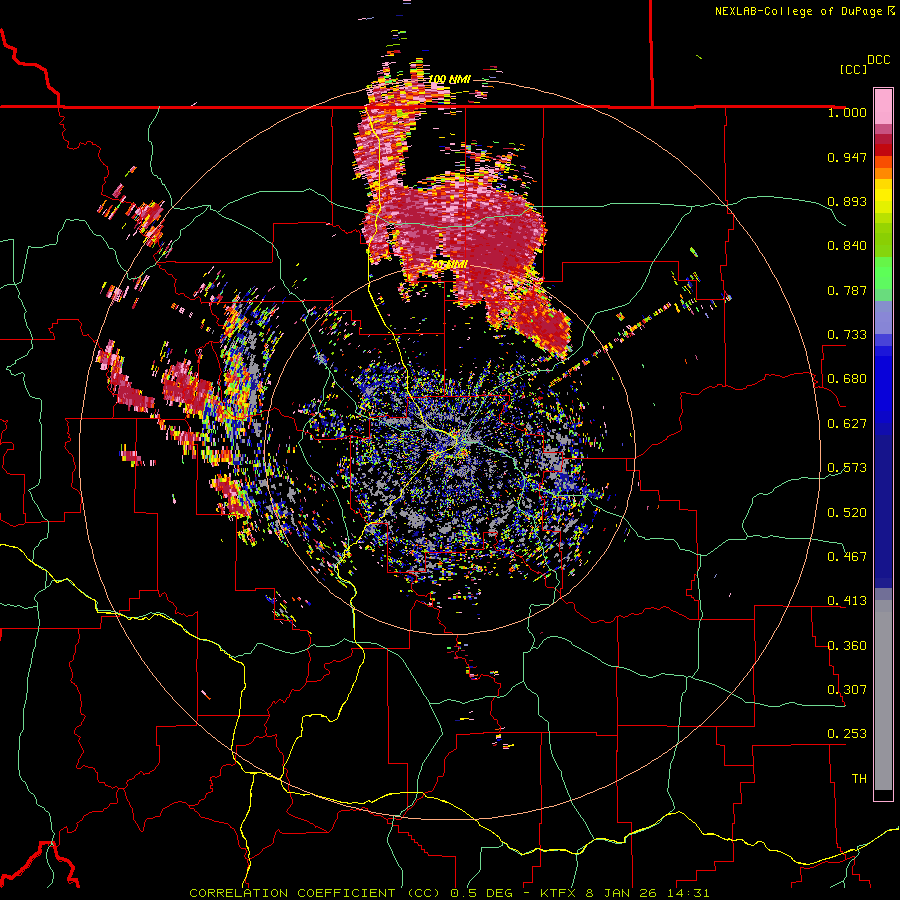The height and width of the screenshot is (900, 900).
Task: Select the 0.360 scale value
Action: pos(847,646)
